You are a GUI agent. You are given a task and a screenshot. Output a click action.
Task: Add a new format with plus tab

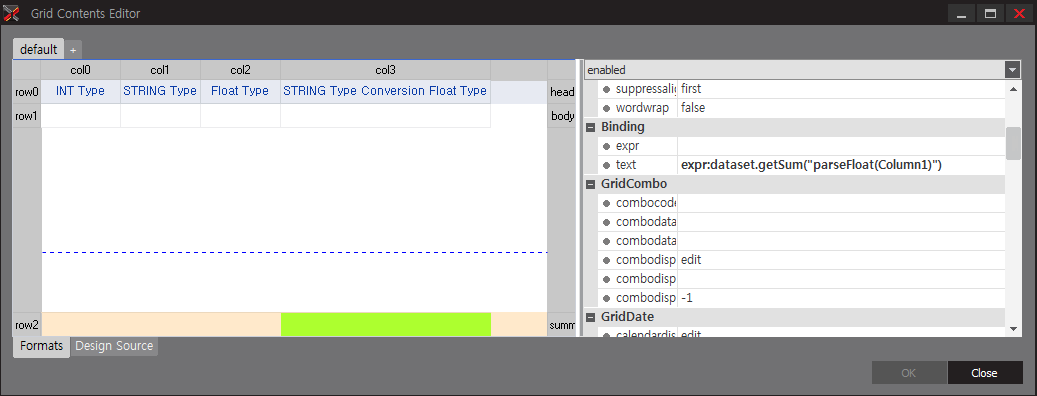73,50
